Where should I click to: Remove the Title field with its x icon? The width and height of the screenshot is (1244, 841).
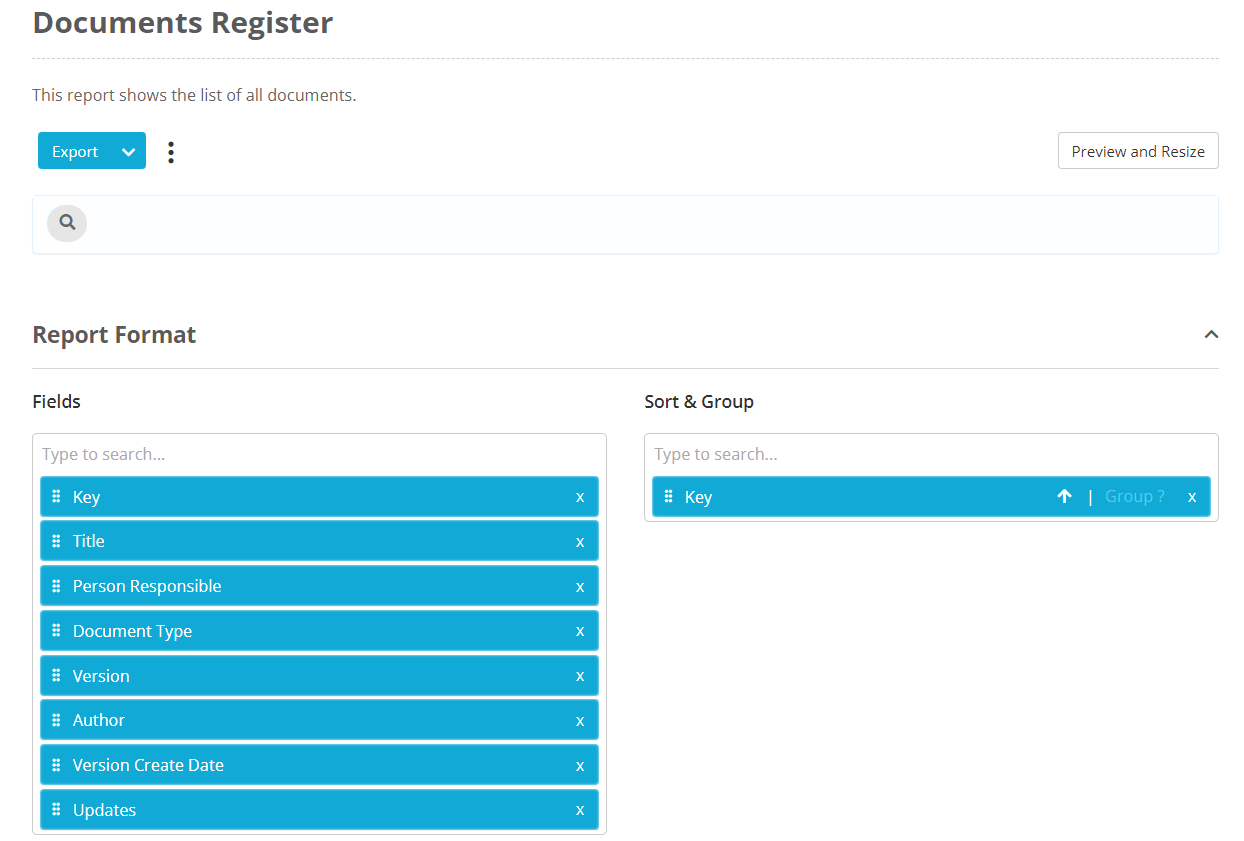(x=580, y=541)
